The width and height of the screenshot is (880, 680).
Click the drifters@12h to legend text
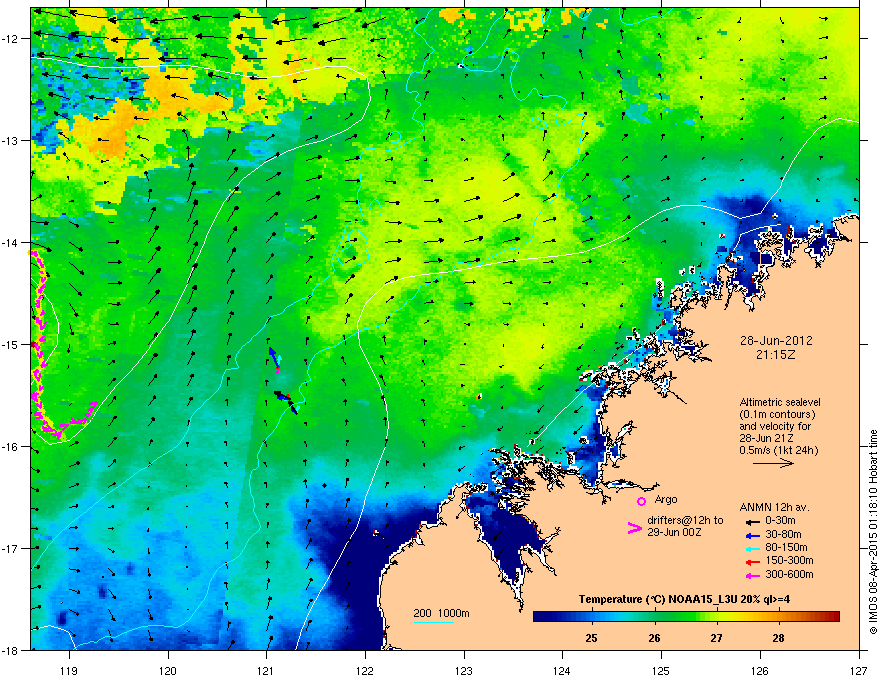point(685,521)
